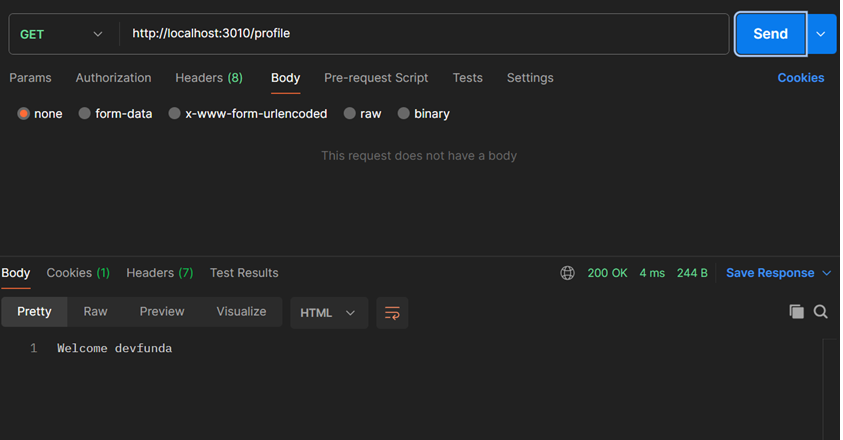The width and height of the screenshot is (843, 440).
Task: Toggle the wrap lines icon
Action: [392, 313]
